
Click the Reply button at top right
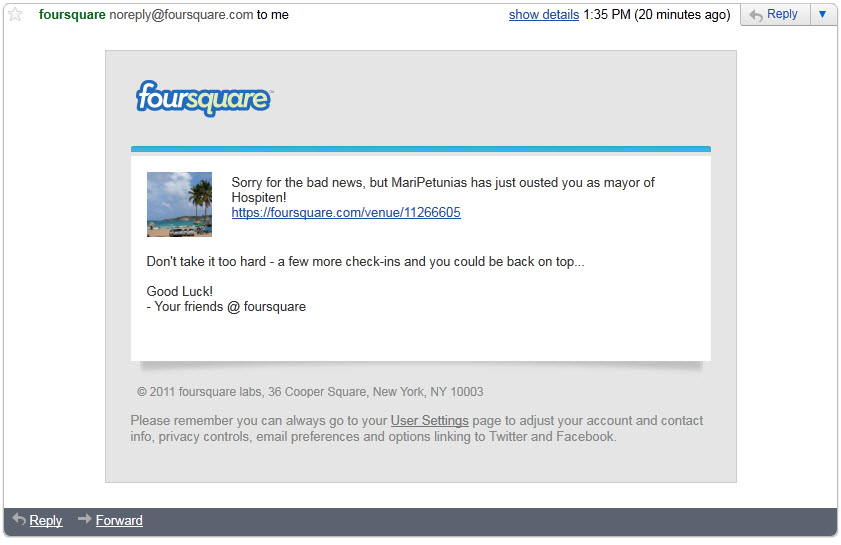click(x=775, y=14)
